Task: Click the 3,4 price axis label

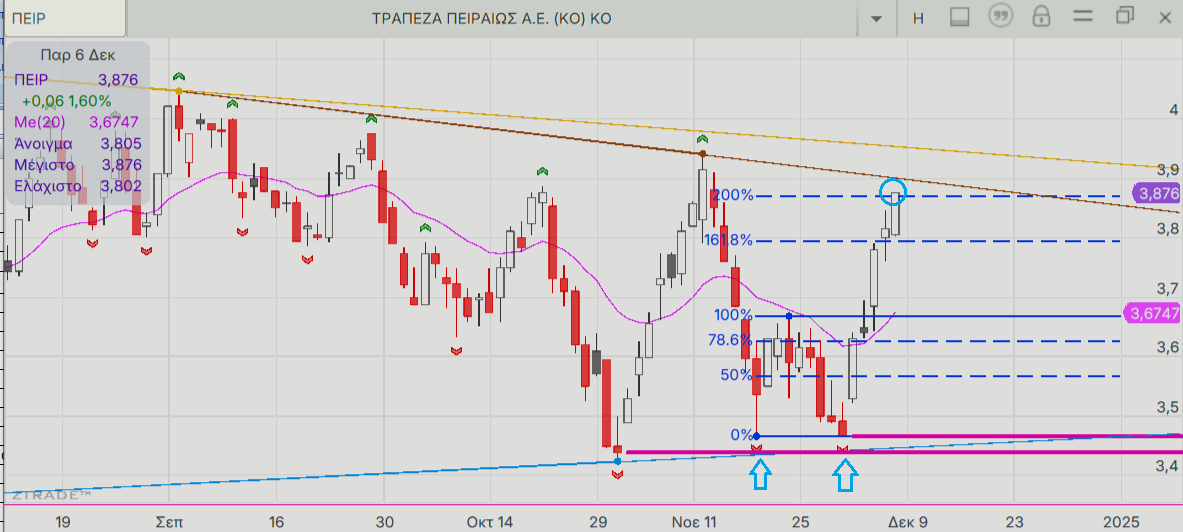Action: [1168, 467]
